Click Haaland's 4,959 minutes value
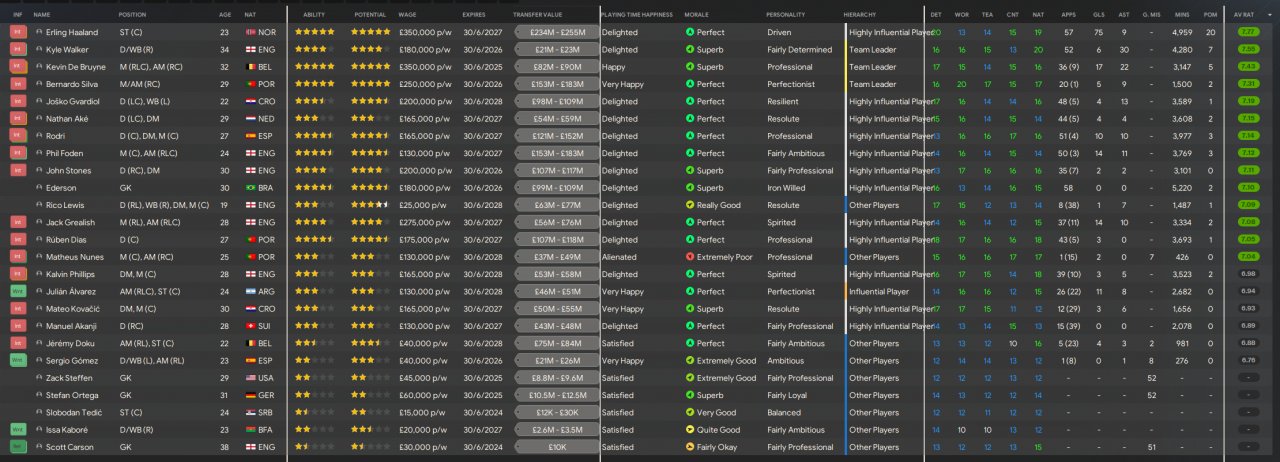The height and width of the screenshot is (462, 1280). click(1181, 32)
